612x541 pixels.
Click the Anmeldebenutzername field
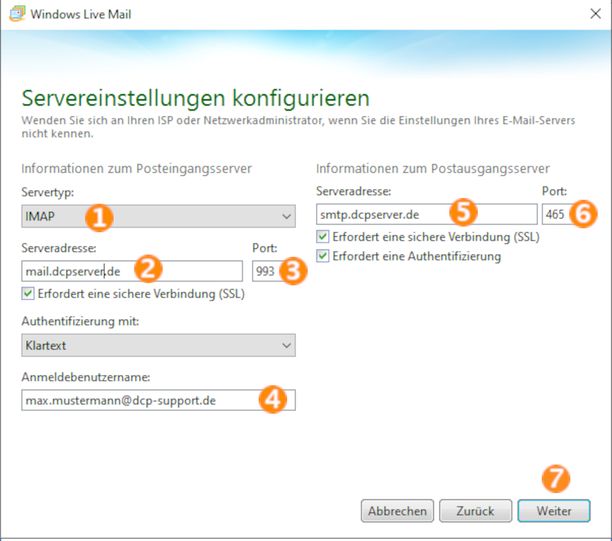158,400
